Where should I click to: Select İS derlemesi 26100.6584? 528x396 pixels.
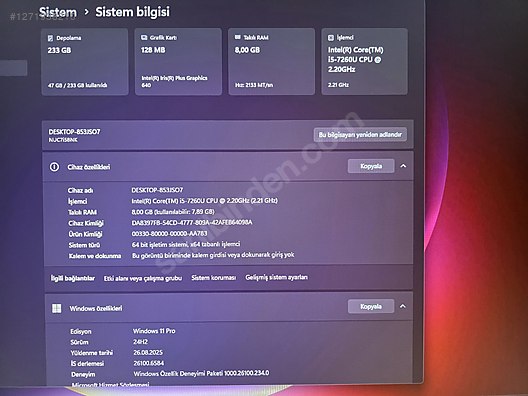point(149,363)
